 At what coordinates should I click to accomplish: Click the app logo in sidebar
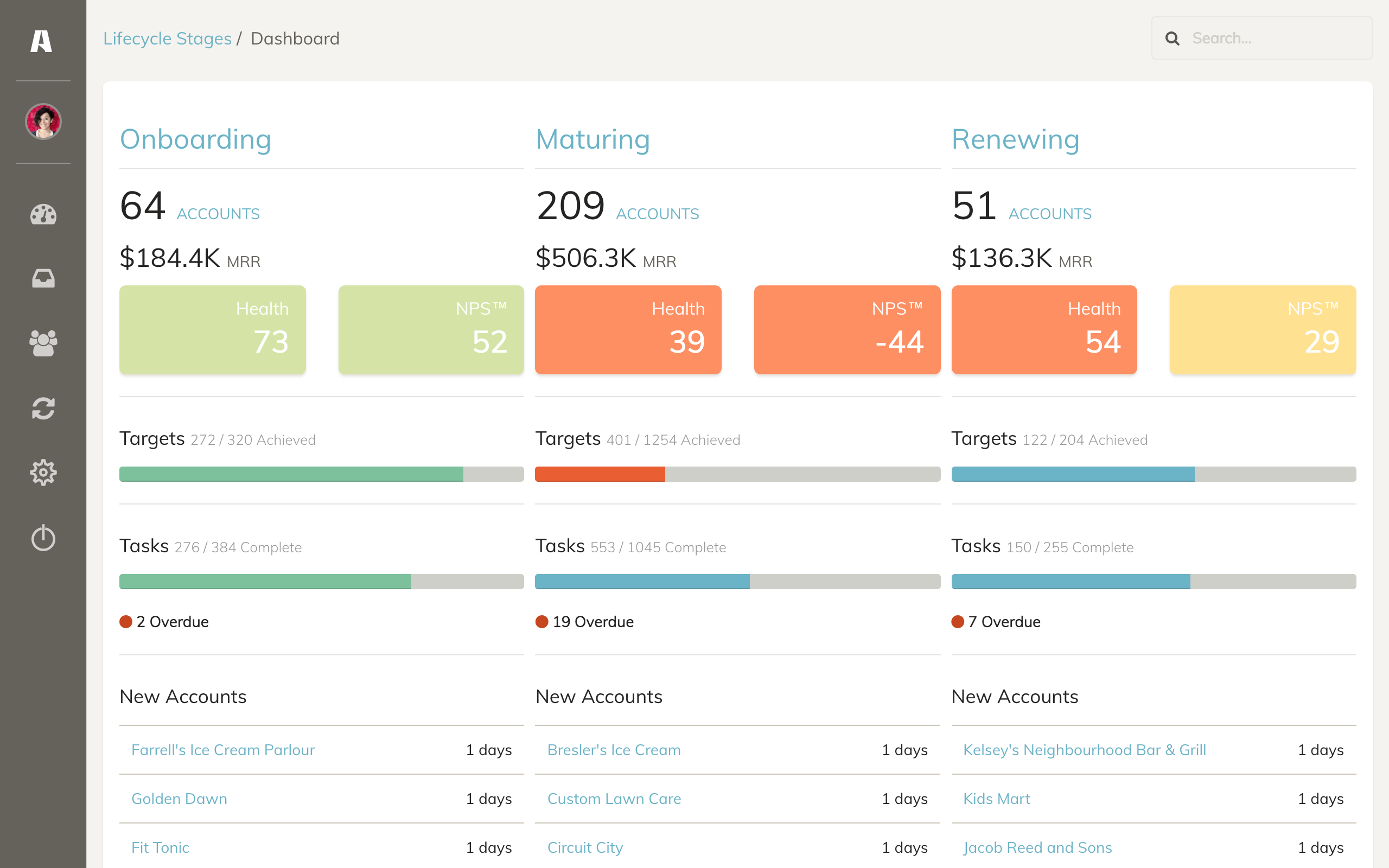[41, 41]
